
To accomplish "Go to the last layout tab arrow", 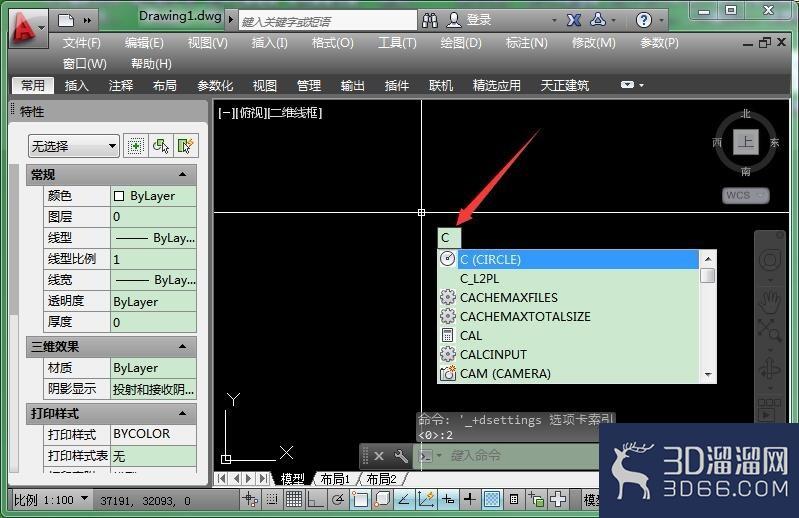I will pyautogui.click(x=263, y=478).
